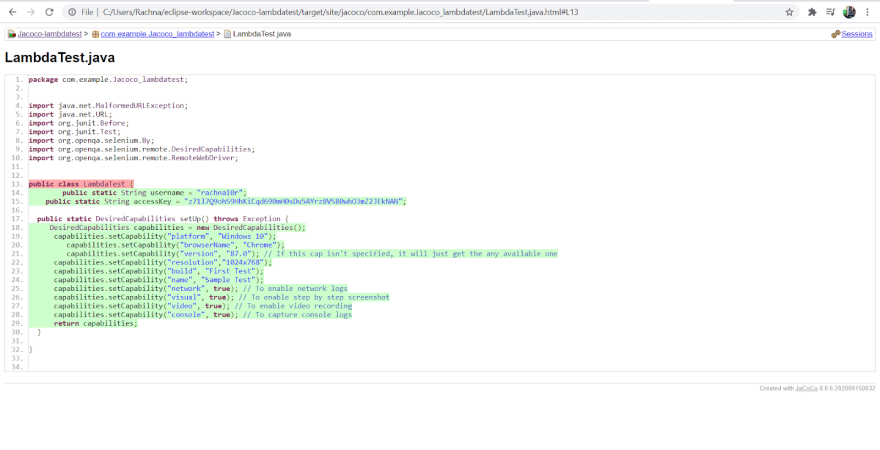The width and height of the screenshot is (880, 450).
Task: Click the LambdaTest.java page heading
Action: pos(59,57)
